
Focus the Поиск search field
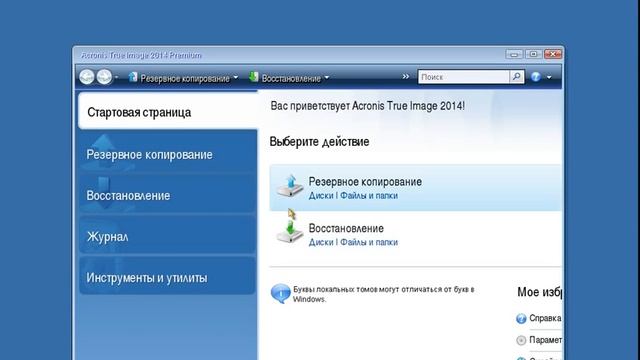463,77
